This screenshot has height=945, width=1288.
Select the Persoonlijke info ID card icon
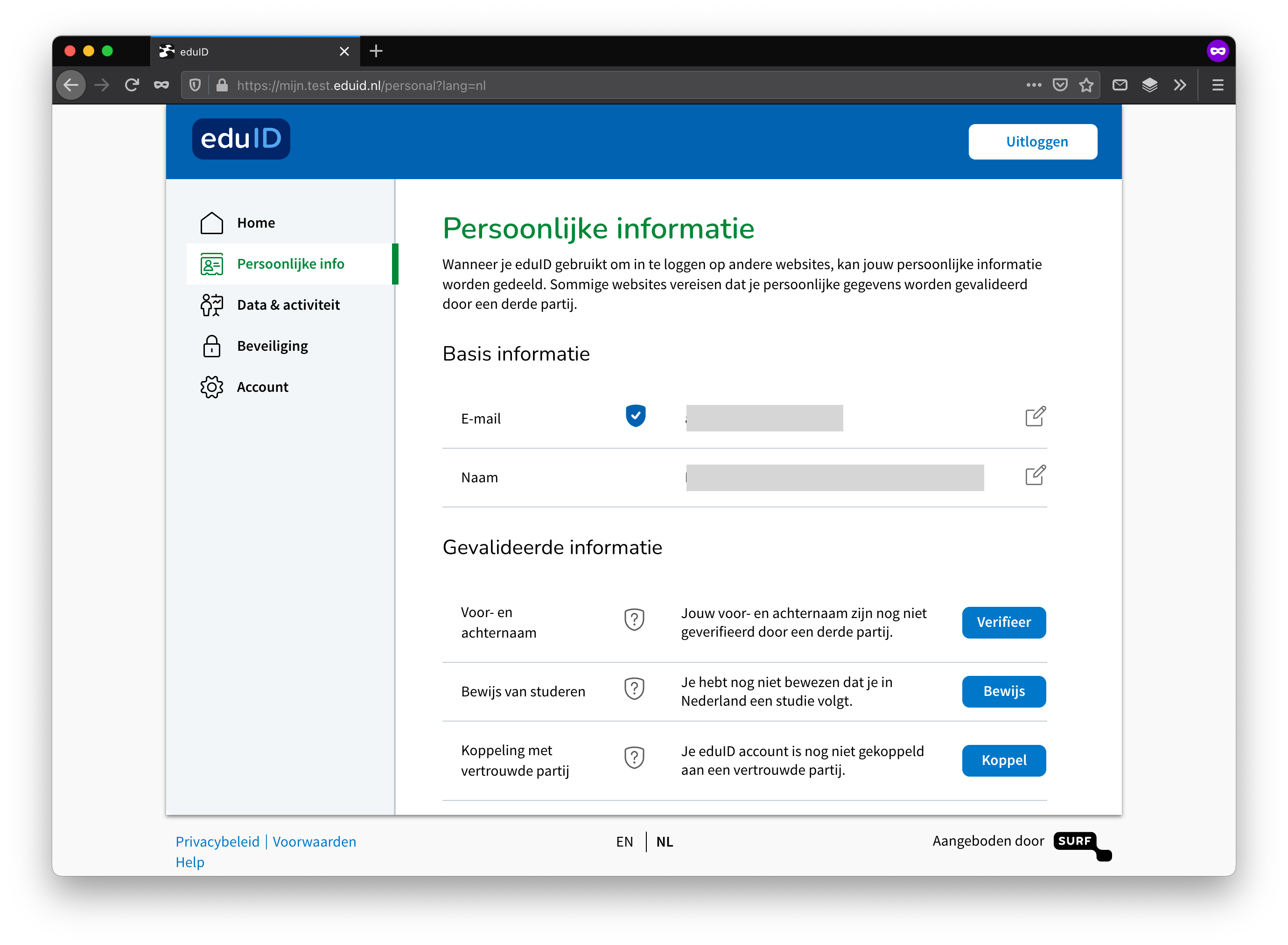click(x=211, y=264)
